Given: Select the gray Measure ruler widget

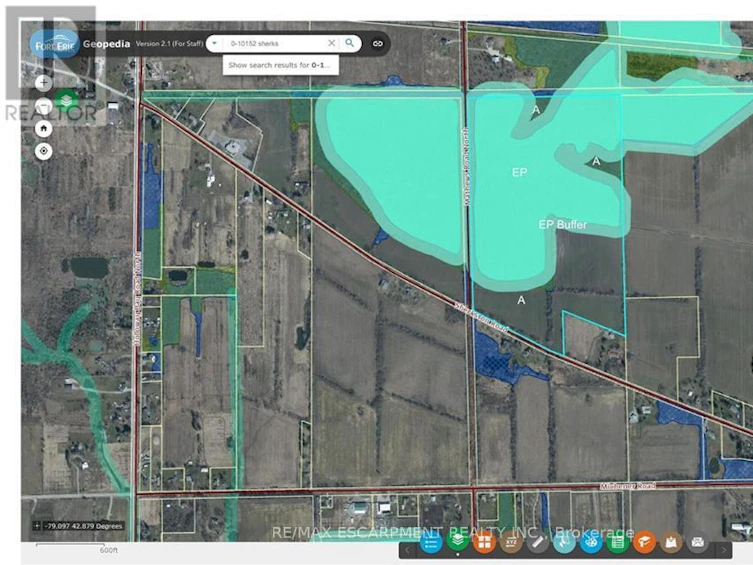Looking at the screenshot, I should (537, 543).
